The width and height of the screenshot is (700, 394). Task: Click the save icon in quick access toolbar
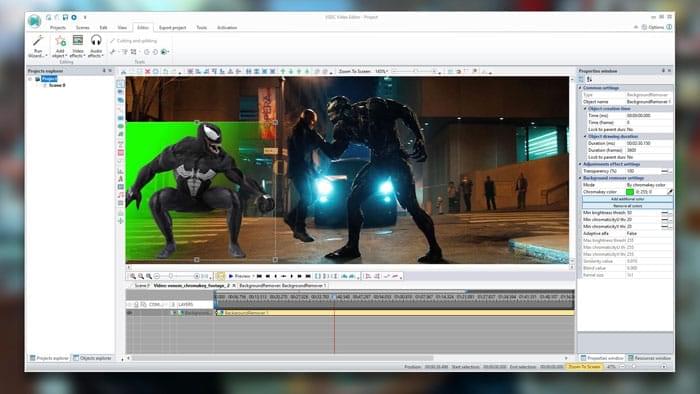(65, 17)
